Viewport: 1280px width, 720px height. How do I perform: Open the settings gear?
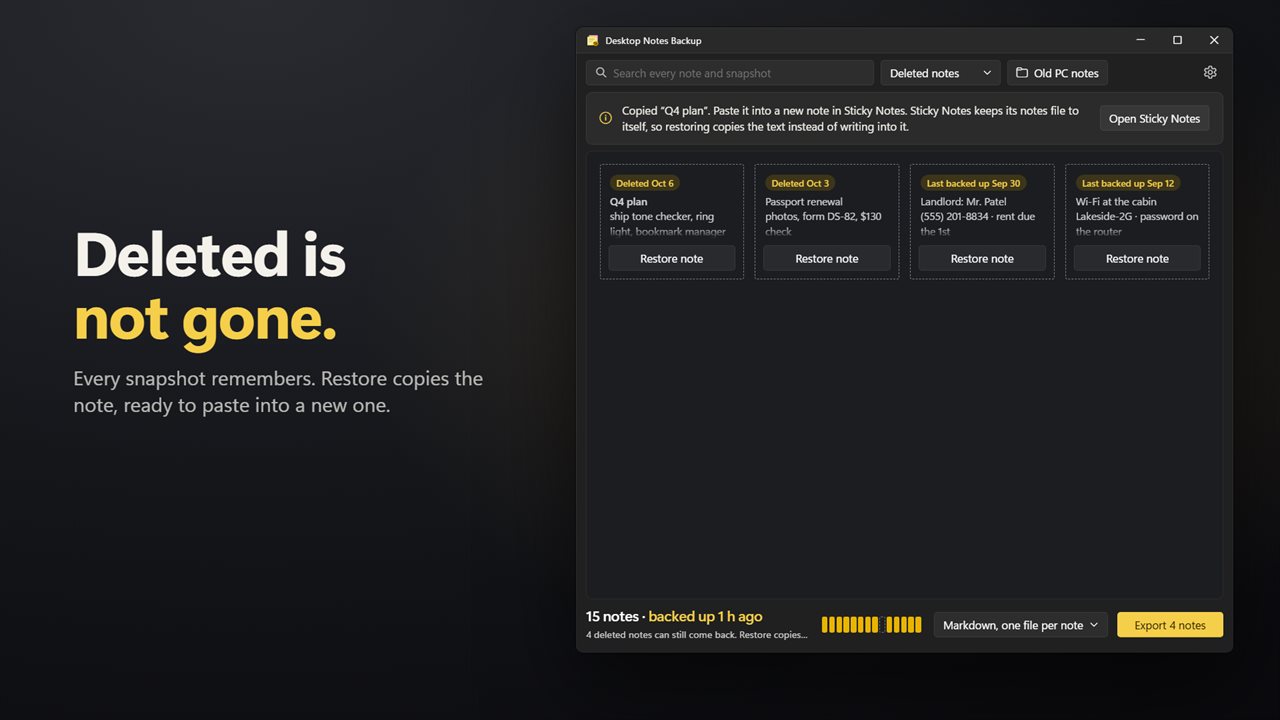(1210, 73)
